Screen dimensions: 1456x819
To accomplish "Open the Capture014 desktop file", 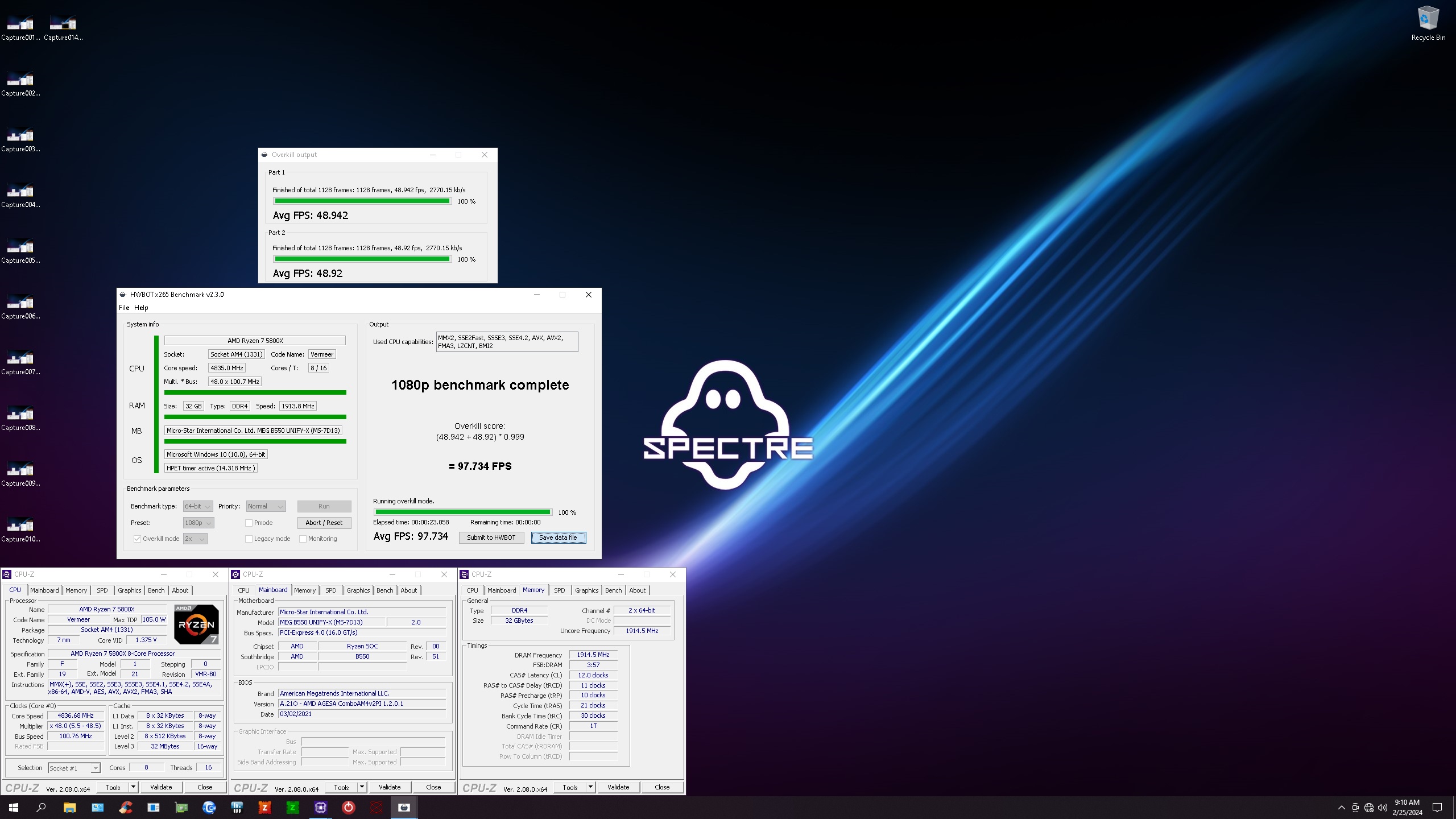I will click(x=63, y=27).
